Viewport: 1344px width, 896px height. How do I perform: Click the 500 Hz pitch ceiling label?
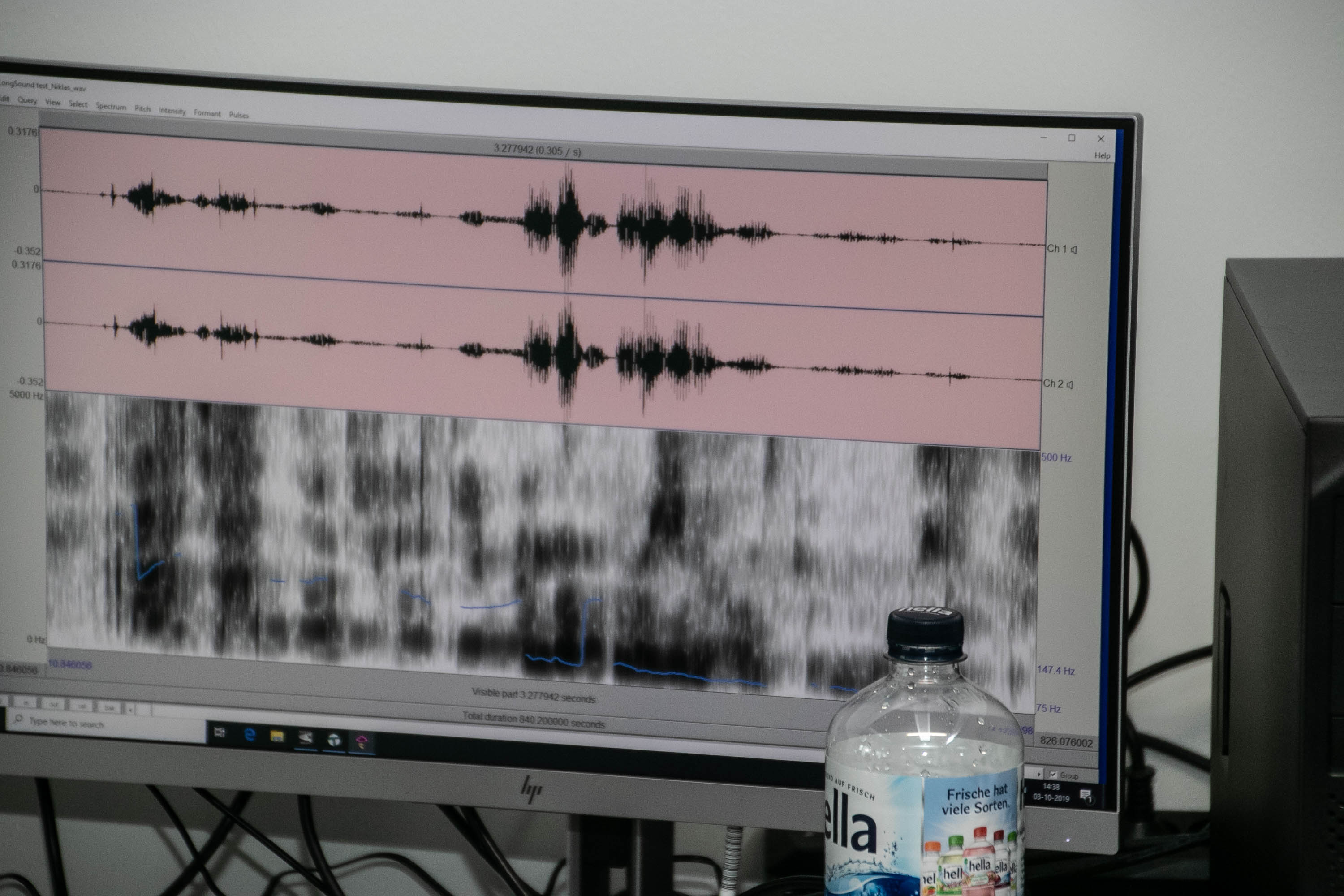[1056, 458]
